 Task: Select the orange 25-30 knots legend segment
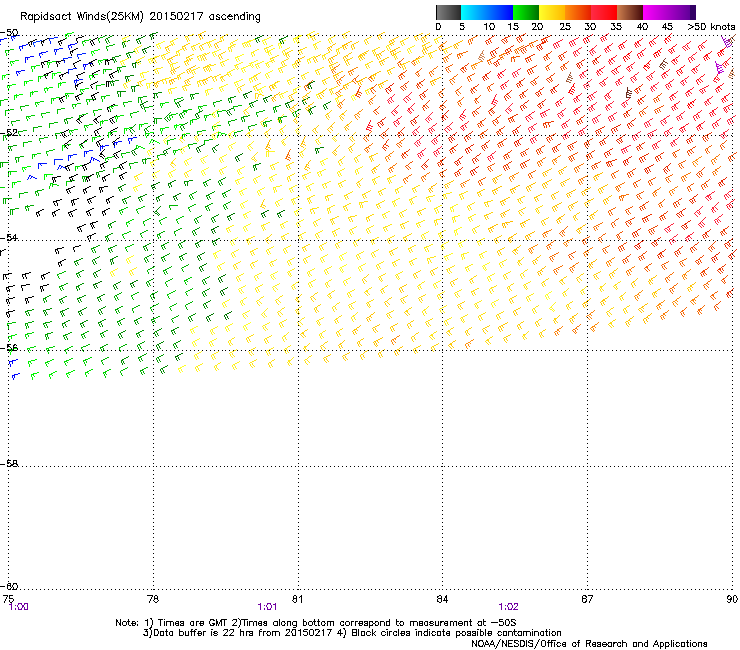(x=578, y=12)
